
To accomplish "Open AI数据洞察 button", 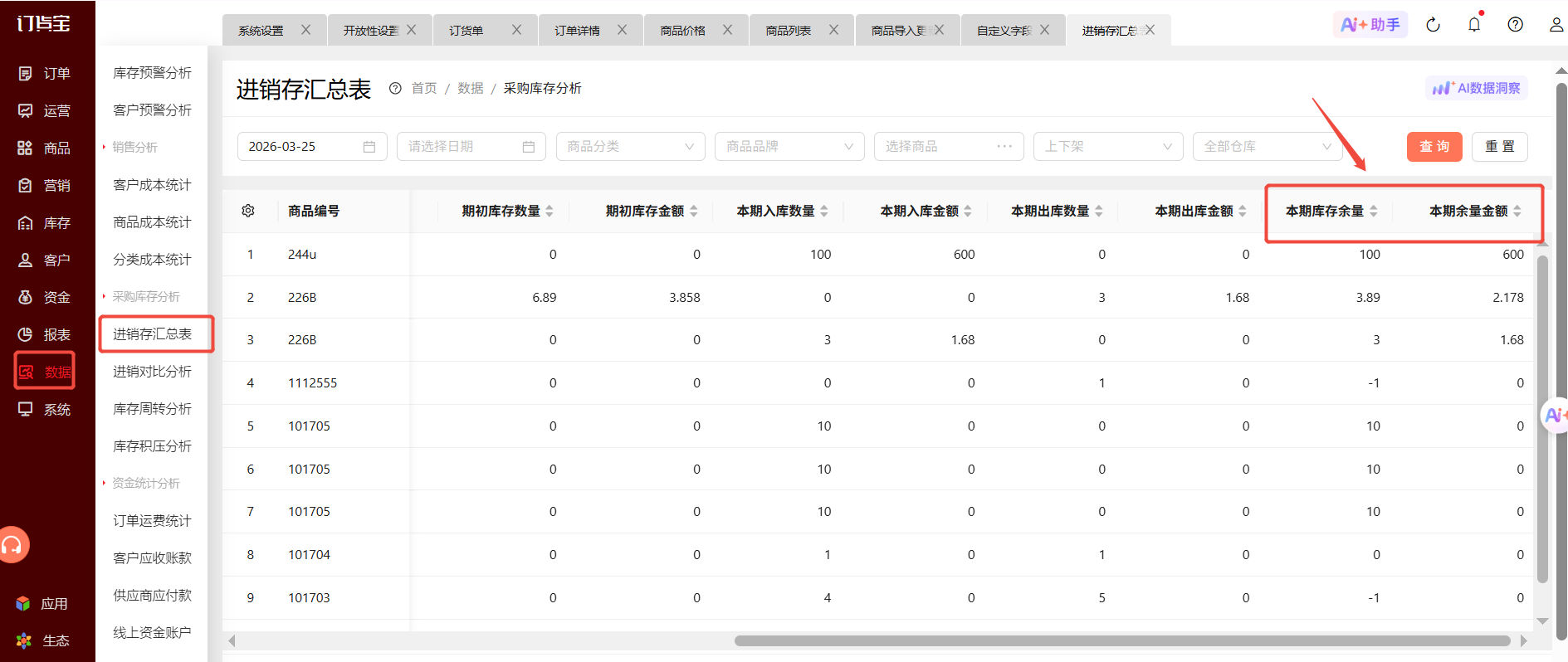I will point(1477,88).
